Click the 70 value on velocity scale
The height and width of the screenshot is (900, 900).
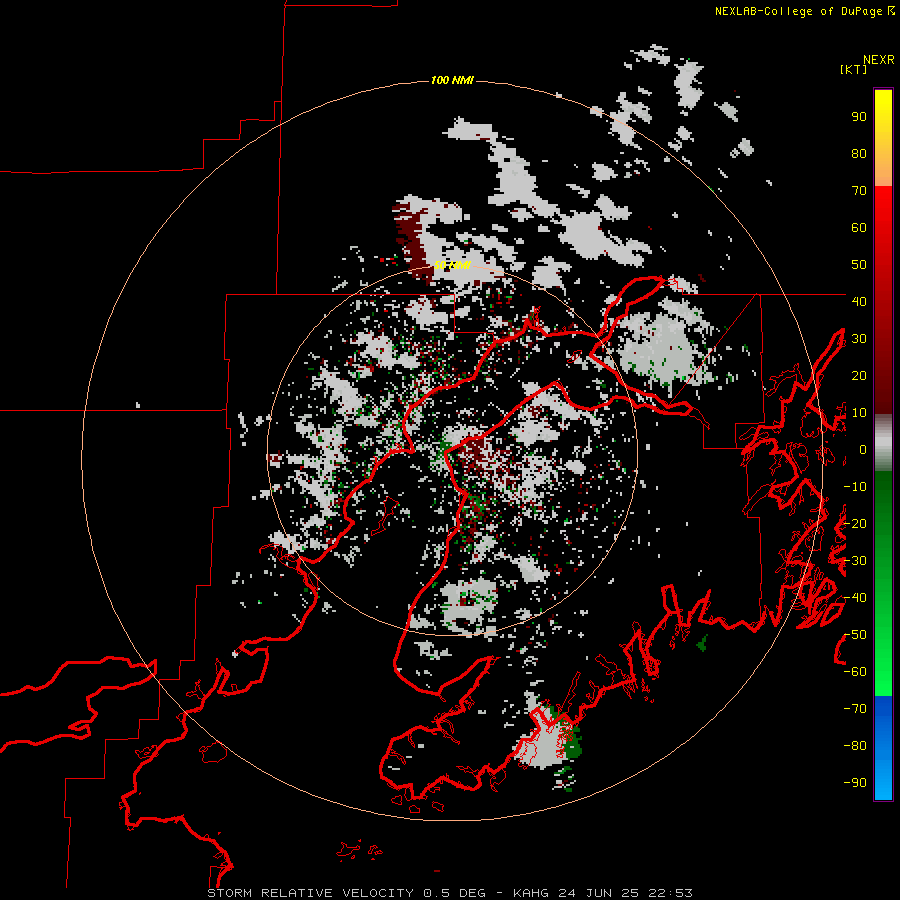pos(859,191)
